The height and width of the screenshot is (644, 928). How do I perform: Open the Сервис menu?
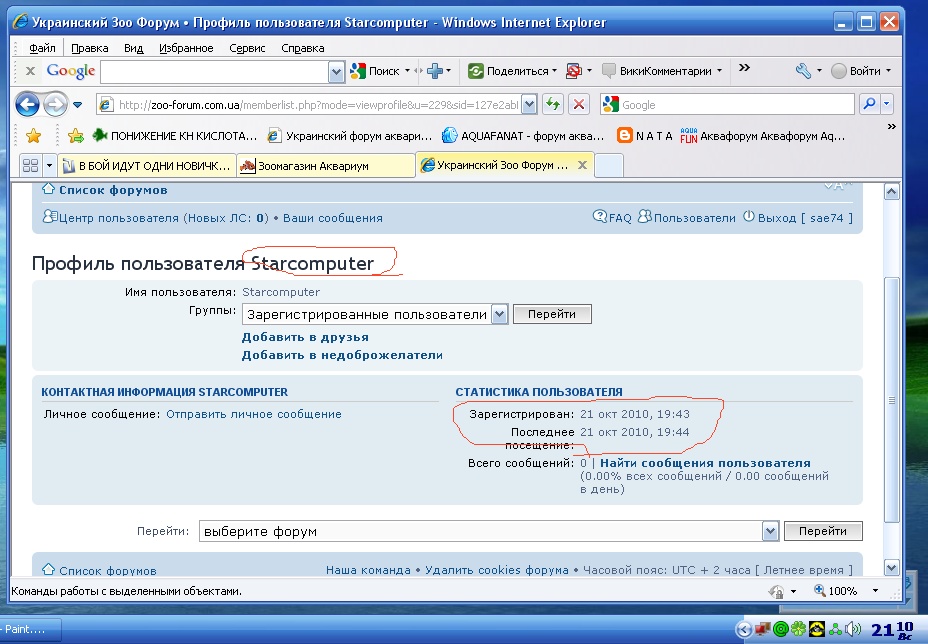click(x=247, y=47)
